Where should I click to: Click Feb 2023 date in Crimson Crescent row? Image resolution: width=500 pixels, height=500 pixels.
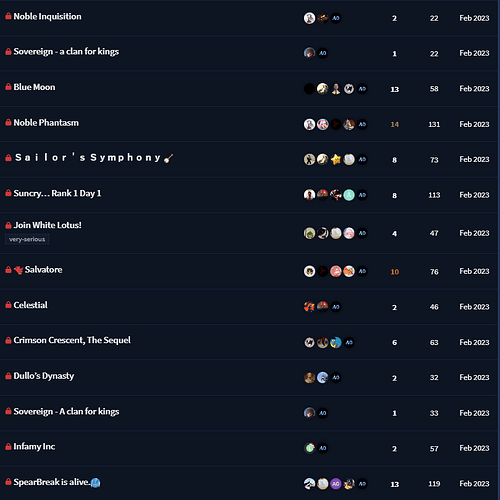click(x=474, y=343)
